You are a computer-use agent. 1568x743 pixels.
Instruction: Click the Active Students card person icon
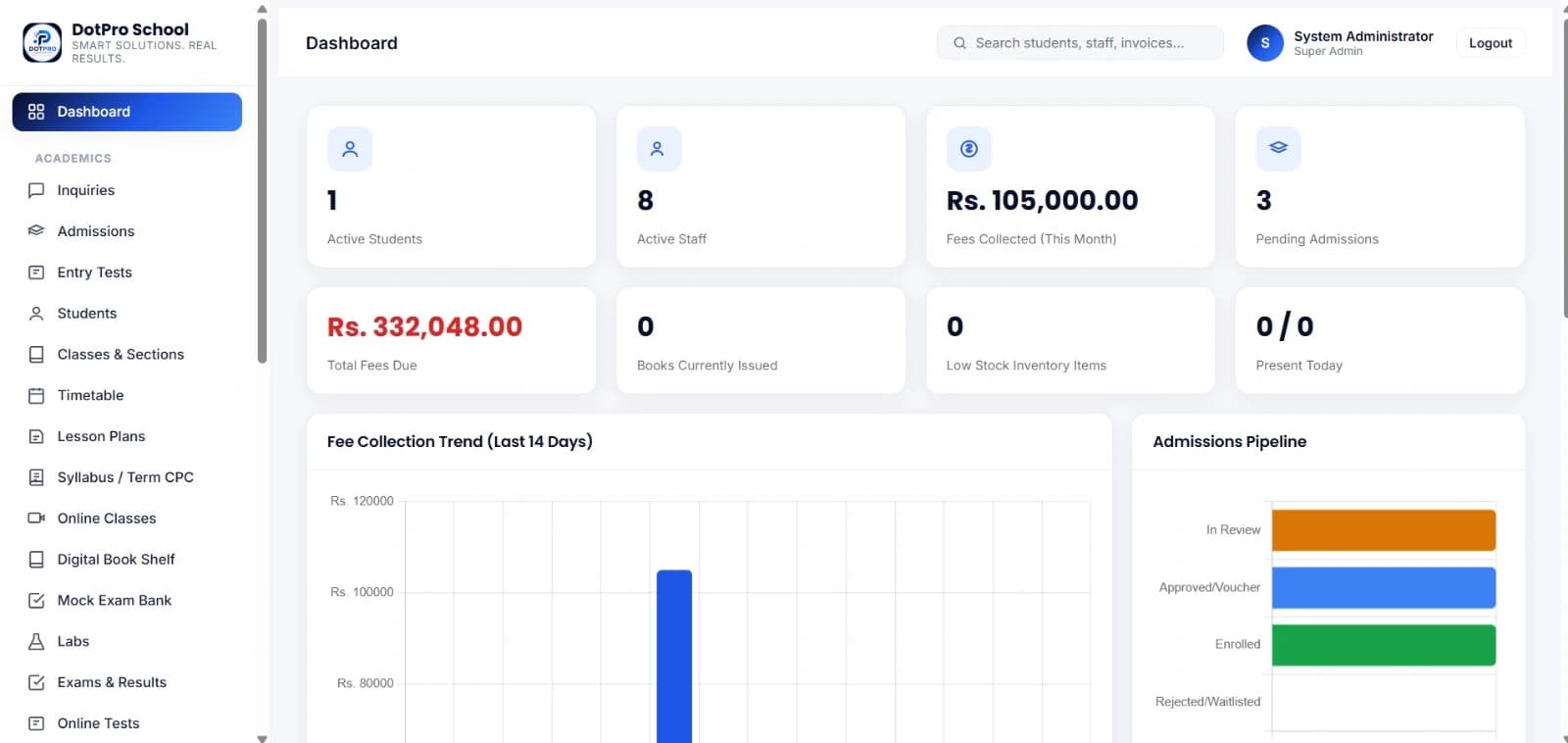(350, 149)
